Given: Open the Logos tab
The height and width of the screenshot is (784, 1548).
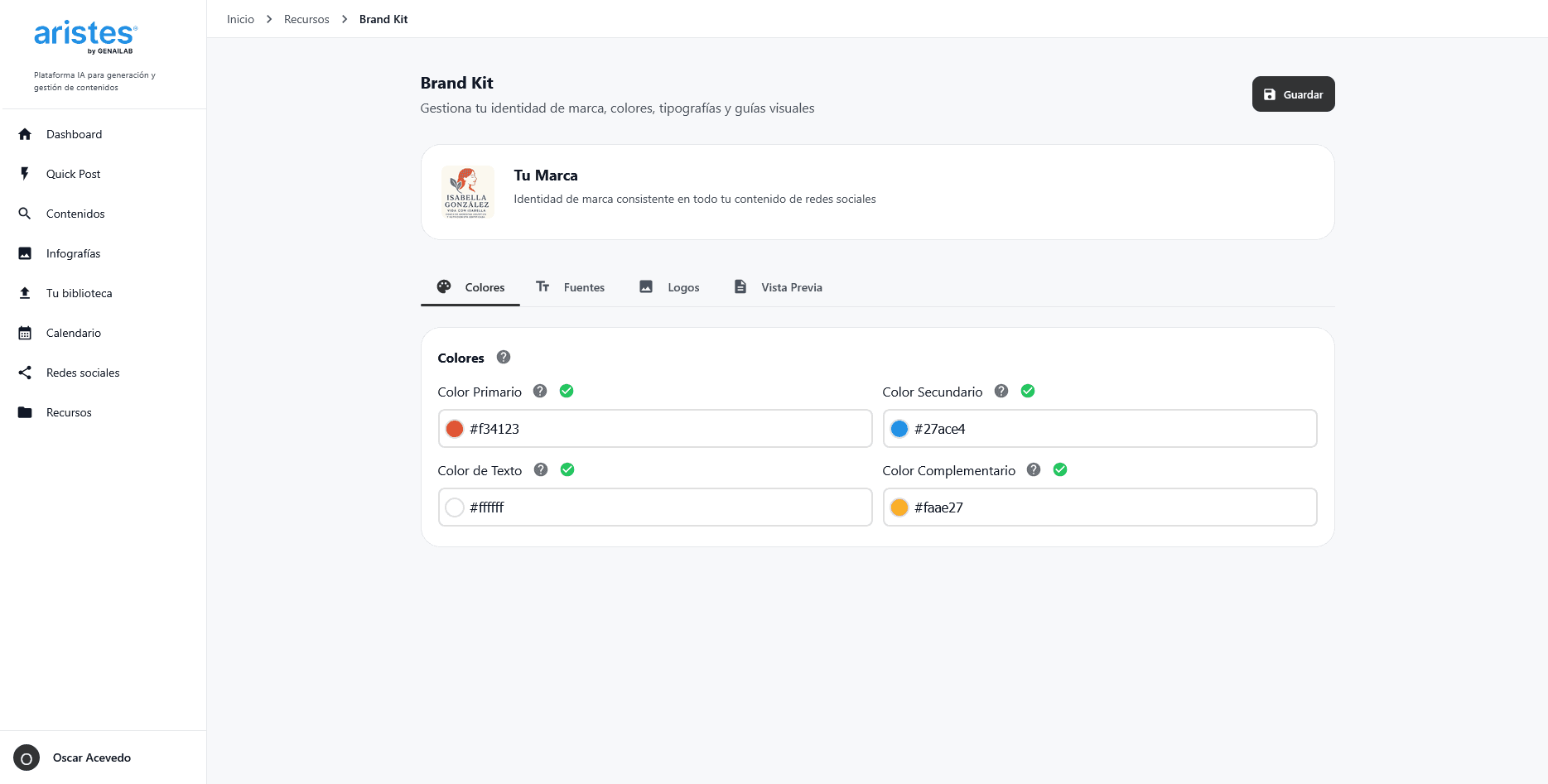Looking at the screenshot, I should 669,287.
